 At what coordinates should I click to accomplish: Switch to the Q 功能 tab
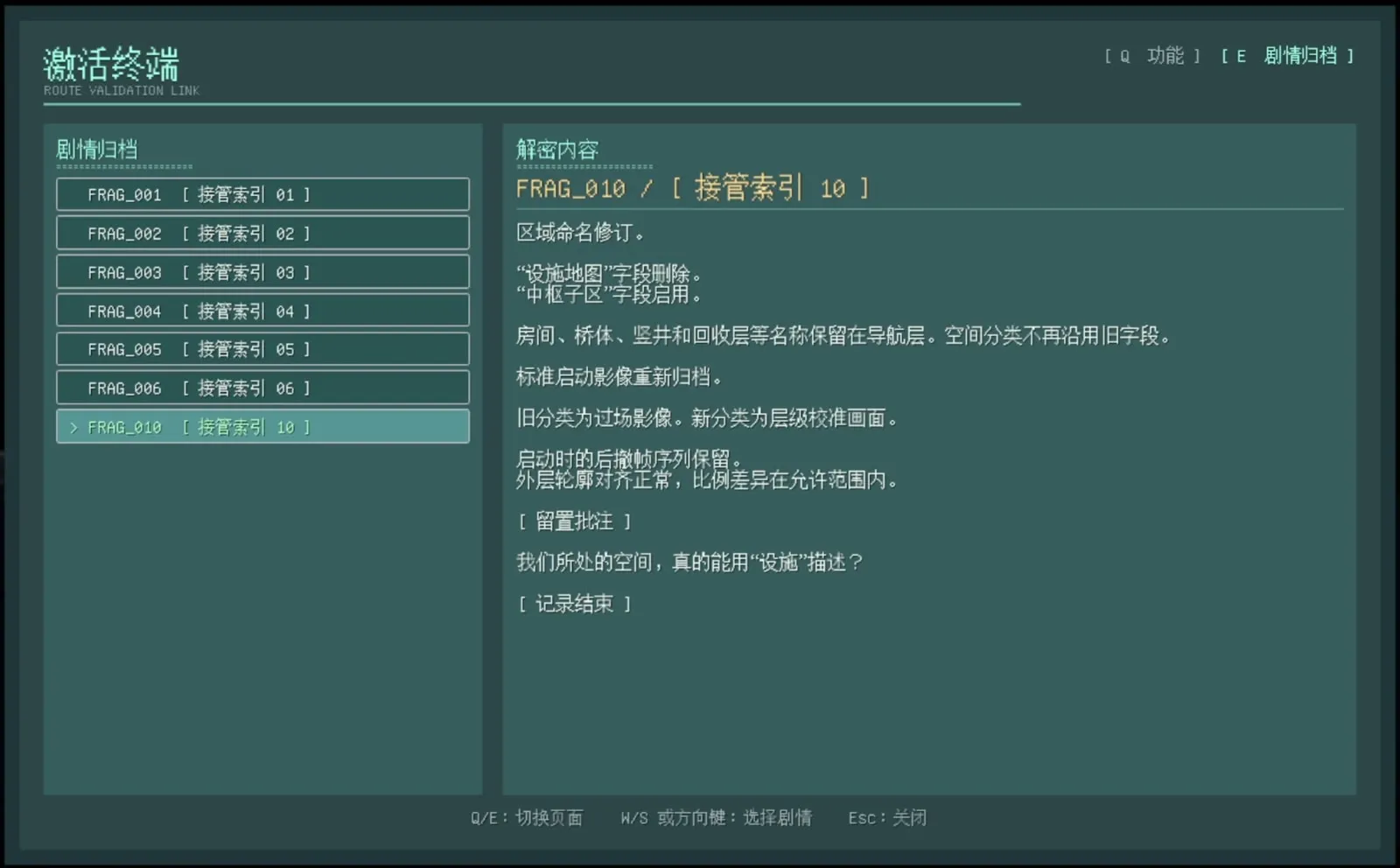point(1152,56)
